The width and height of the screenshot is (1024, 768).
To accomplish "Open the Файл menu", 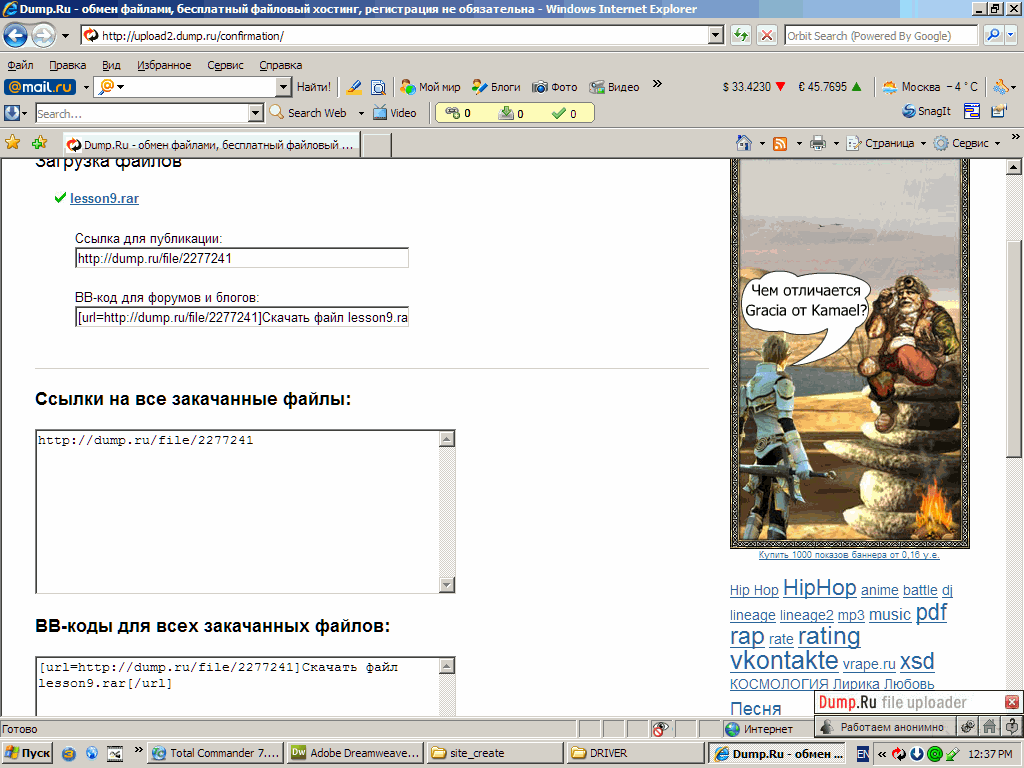I will (x=20, y=65).
